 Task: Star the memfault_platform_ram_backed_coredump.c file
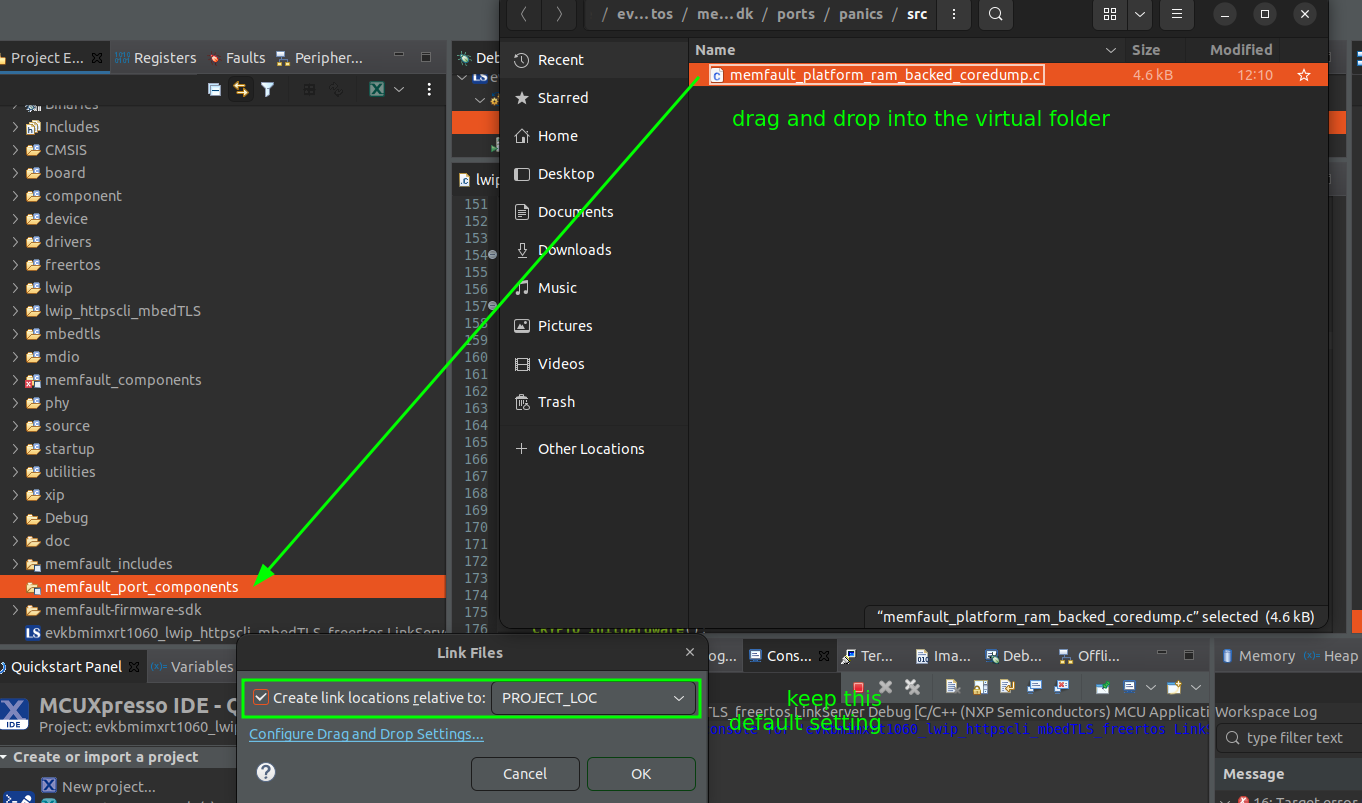[1303, 75]
